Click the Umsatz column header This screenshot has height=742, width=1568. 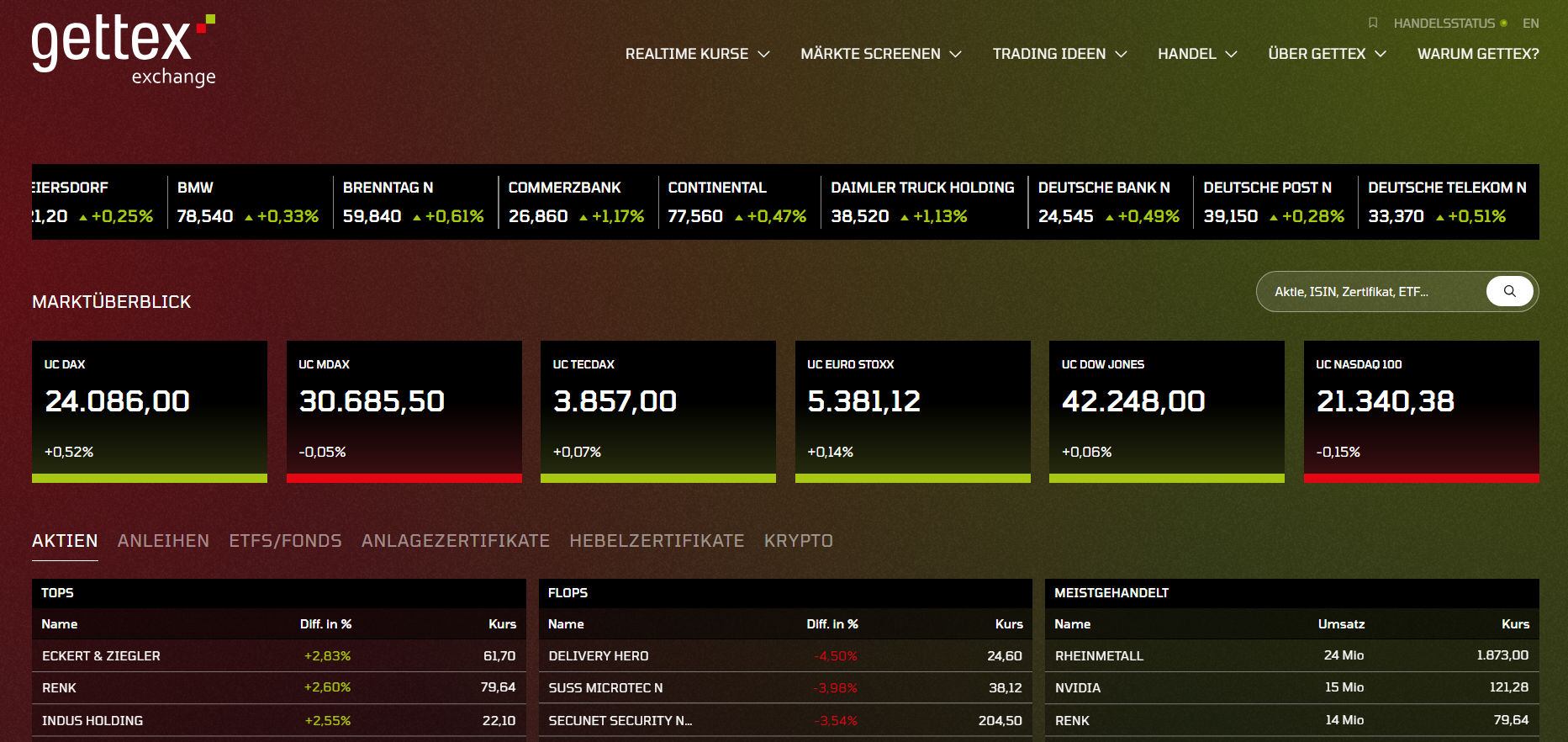coord(1341,624)
